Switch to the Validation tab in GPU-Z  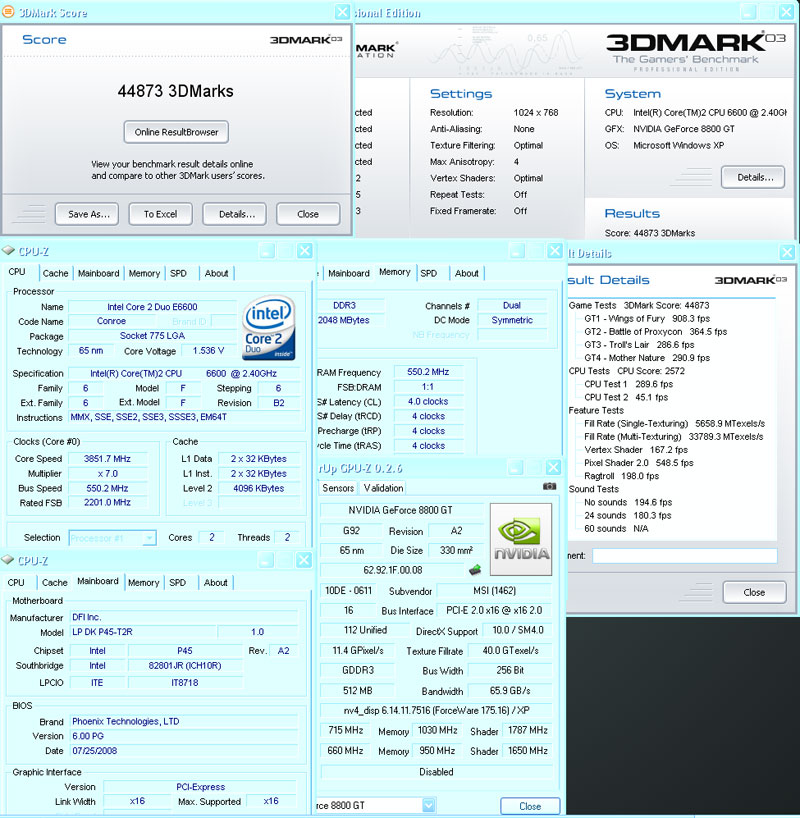(384, 488)
